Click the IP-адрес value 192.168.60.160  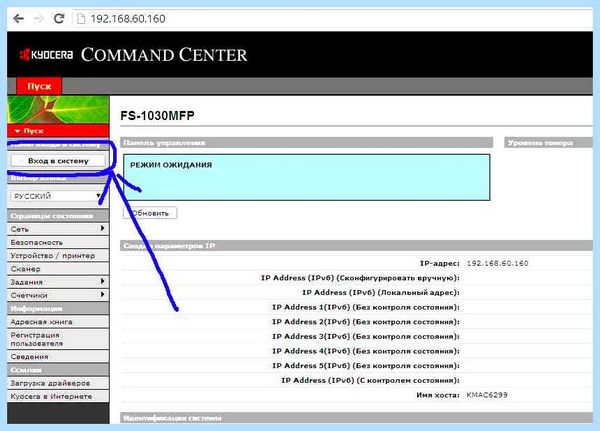click(497, 263)
